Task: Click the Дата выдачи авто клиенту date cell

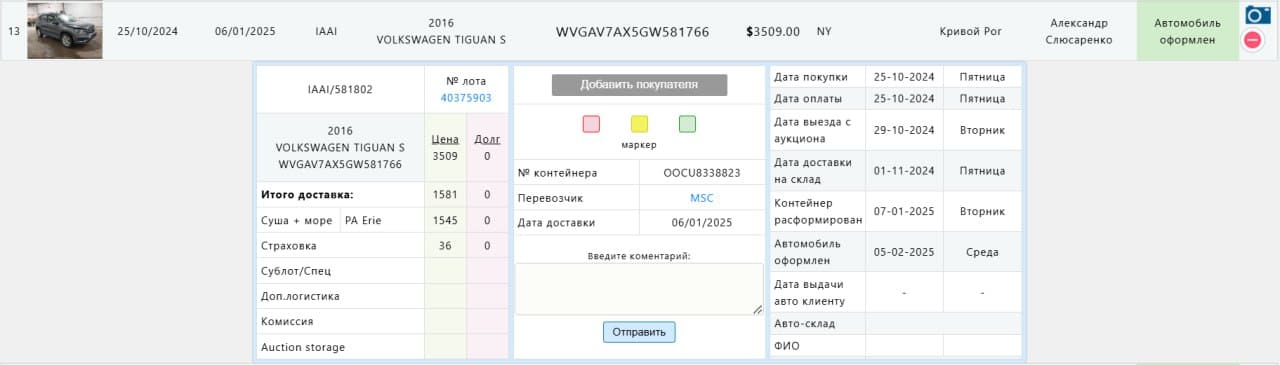Action: coord(904,293)
